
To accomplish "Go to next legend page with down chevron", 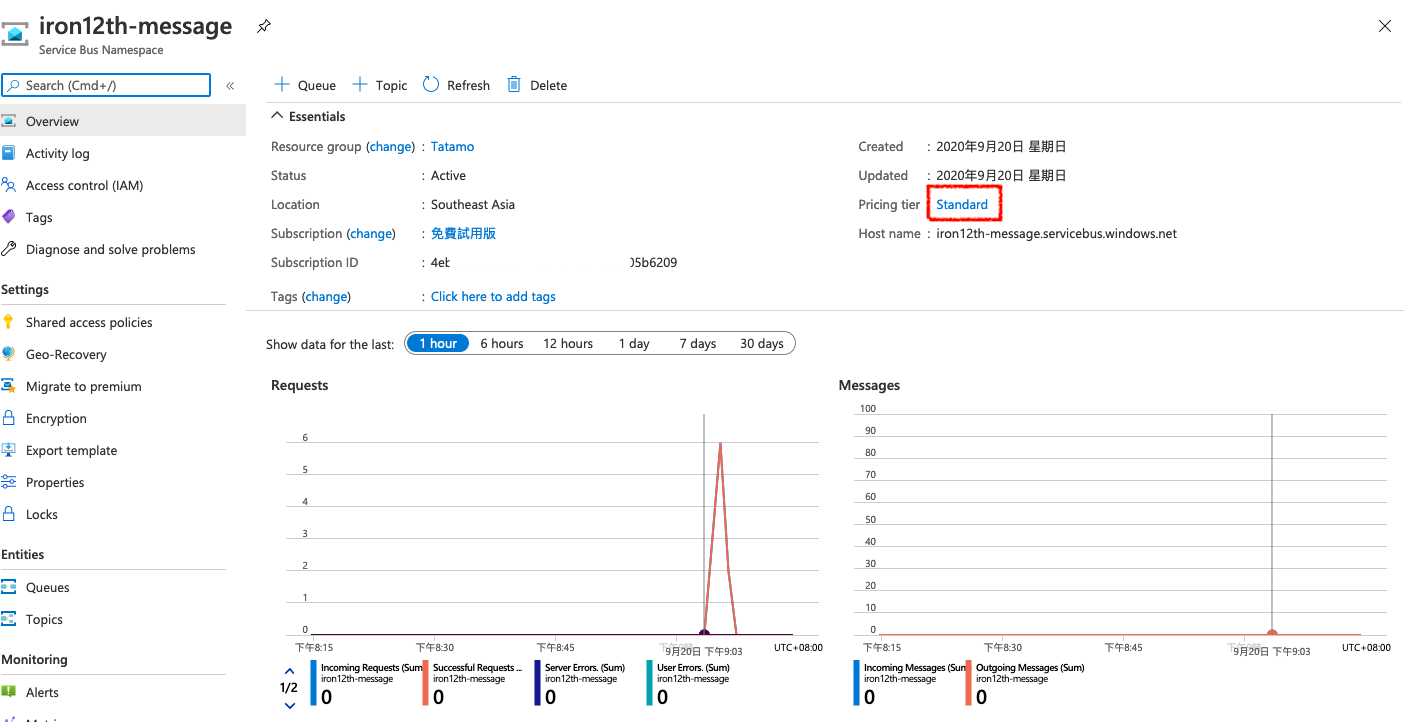I will coord(290,705).
